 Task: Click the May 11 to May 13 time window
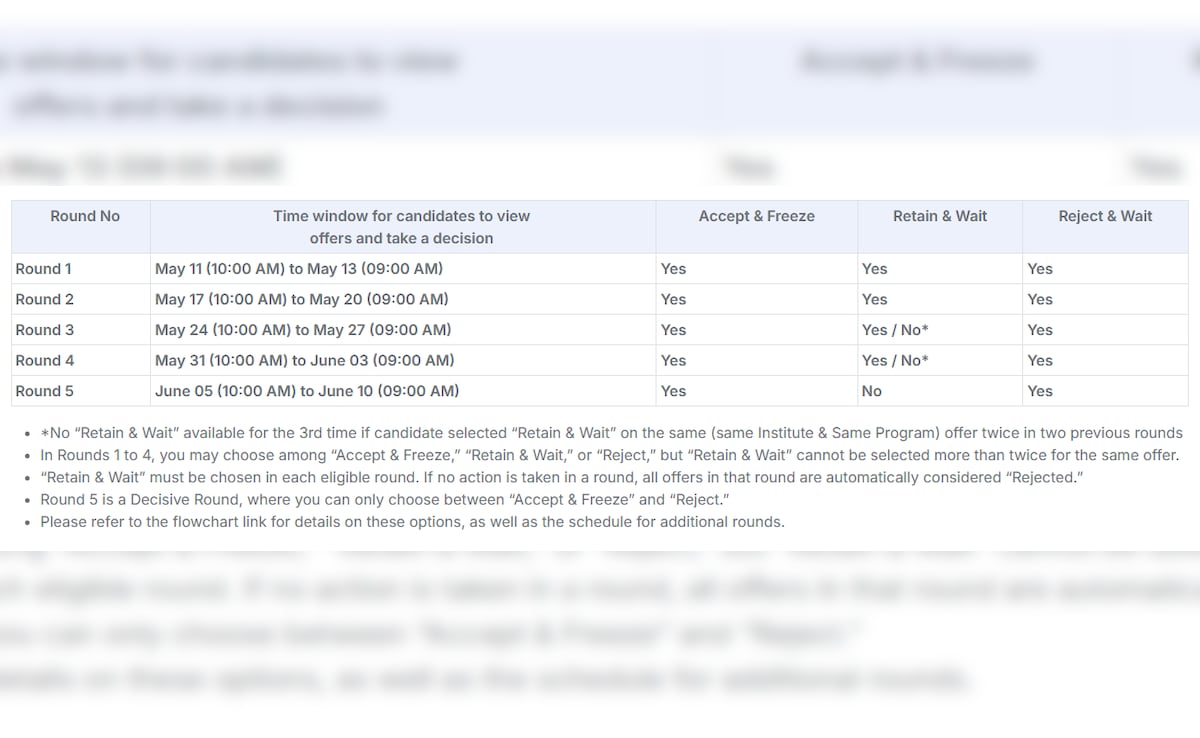tap(299, 269)
